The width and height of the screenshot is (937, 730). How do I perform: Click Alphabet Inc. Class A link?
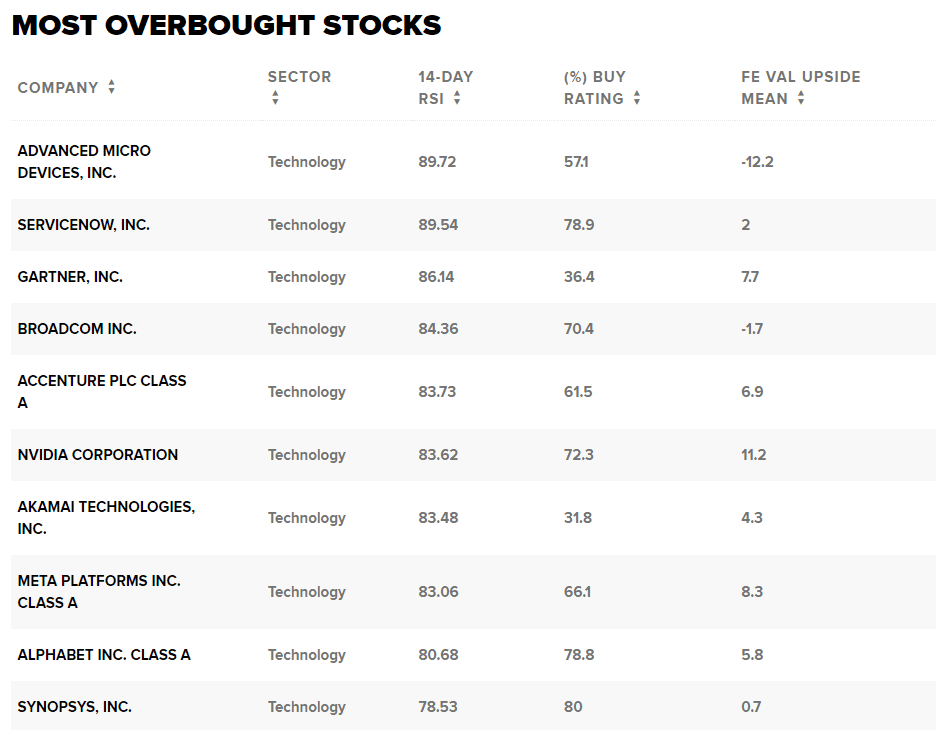coord(104,655)
